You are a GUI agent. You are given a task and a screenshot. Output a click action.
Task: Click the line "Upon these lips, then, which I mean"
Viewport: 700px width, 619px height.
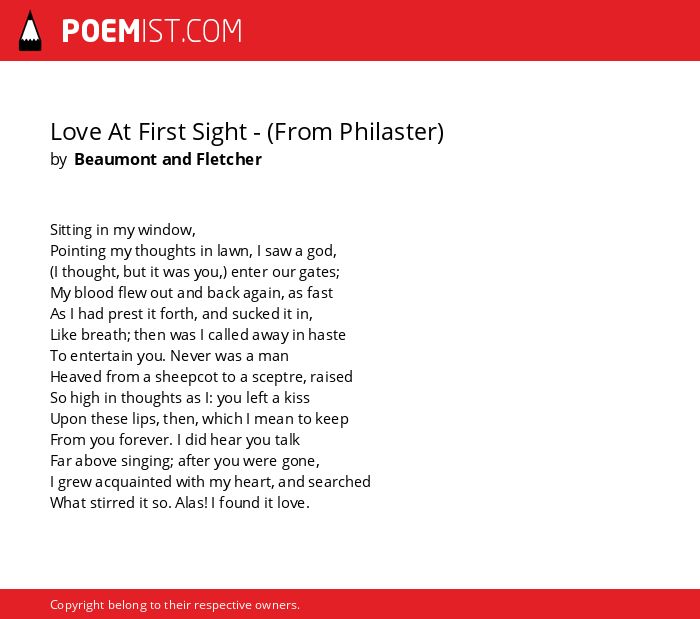[199, 419]
